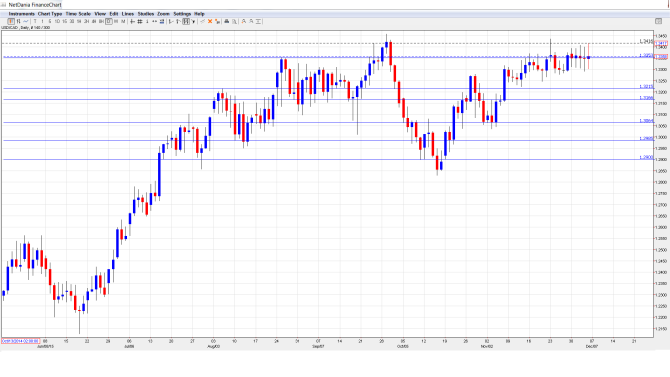Click the Aug/03 date axis label
The height and width of the screenshot is (377, 670).
click(213, 347)
